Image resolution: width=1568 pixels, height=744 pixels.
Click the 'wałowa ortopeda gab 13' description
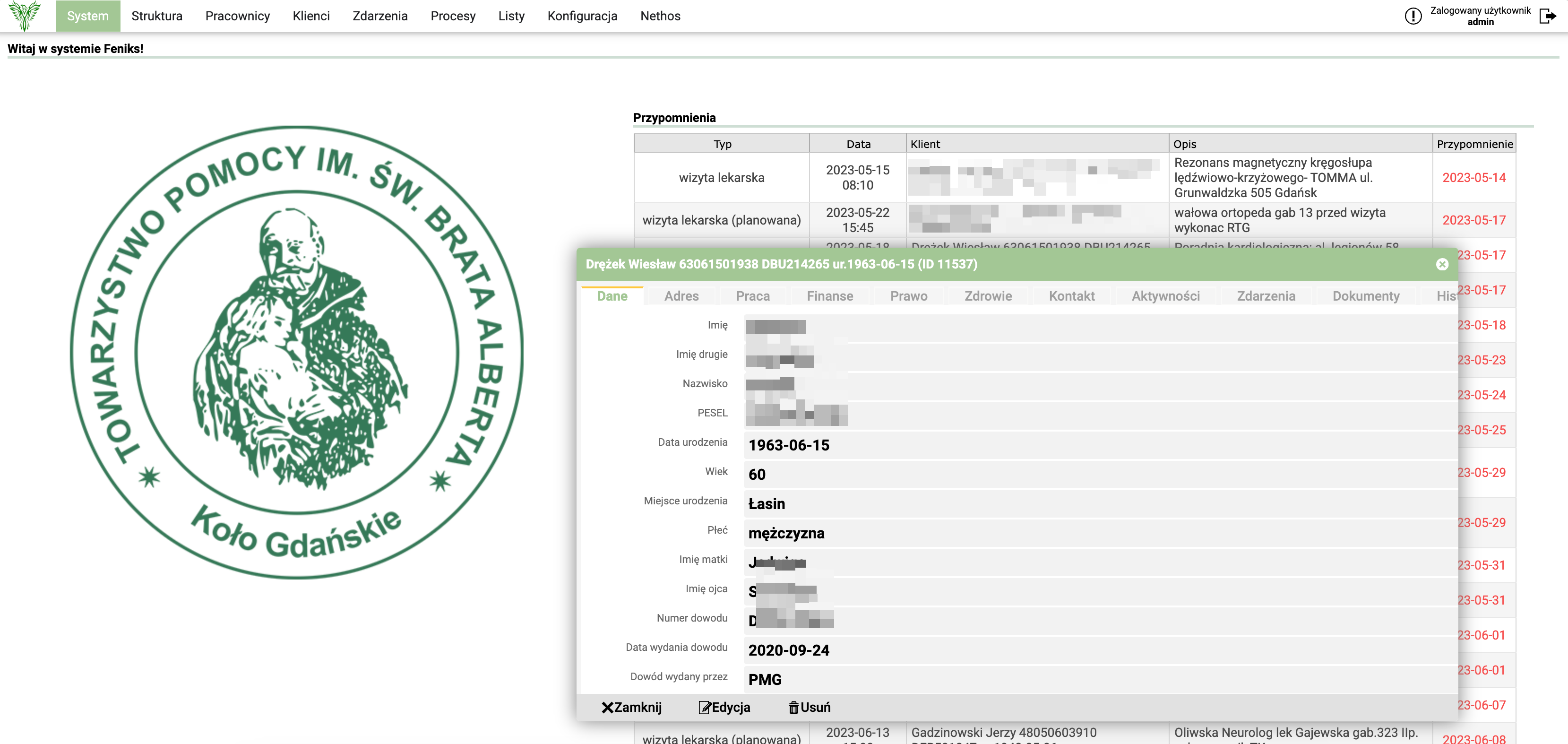point(1300,220)
